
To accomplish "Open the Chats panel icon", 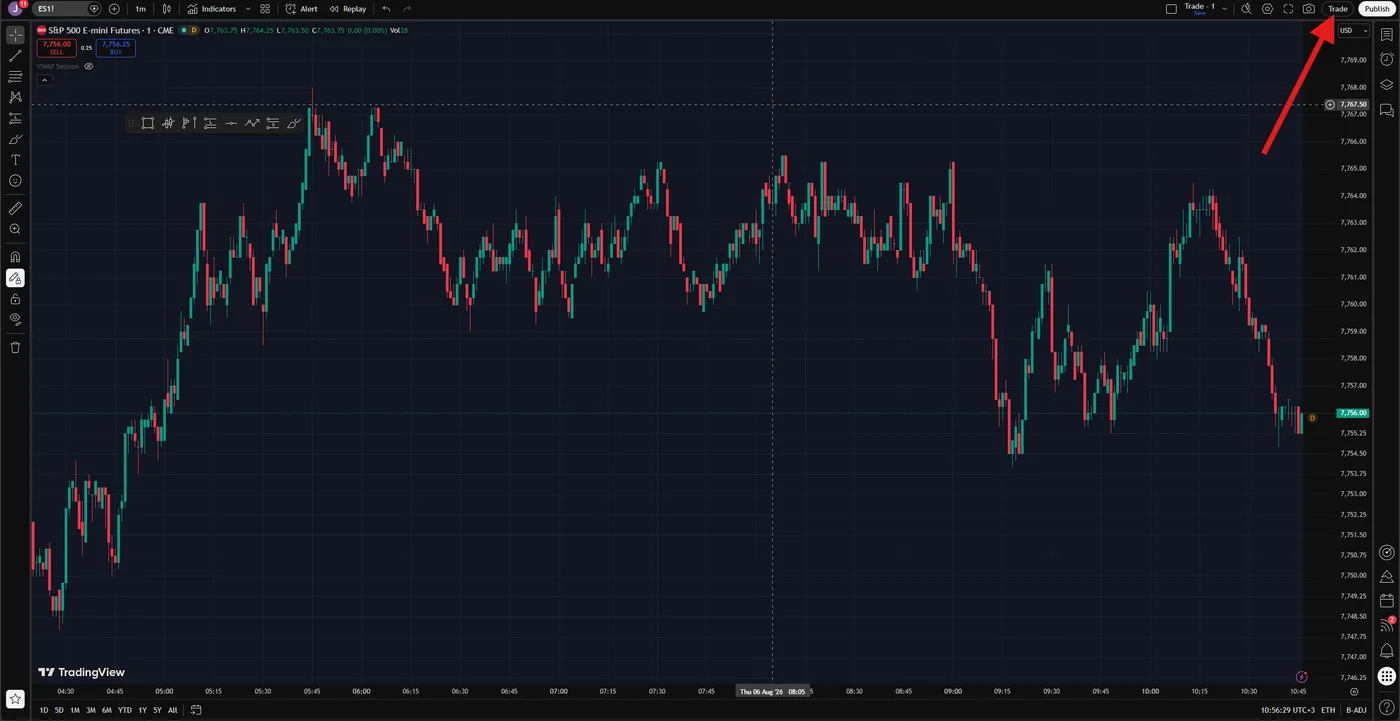I will [x=1387, y=110].
